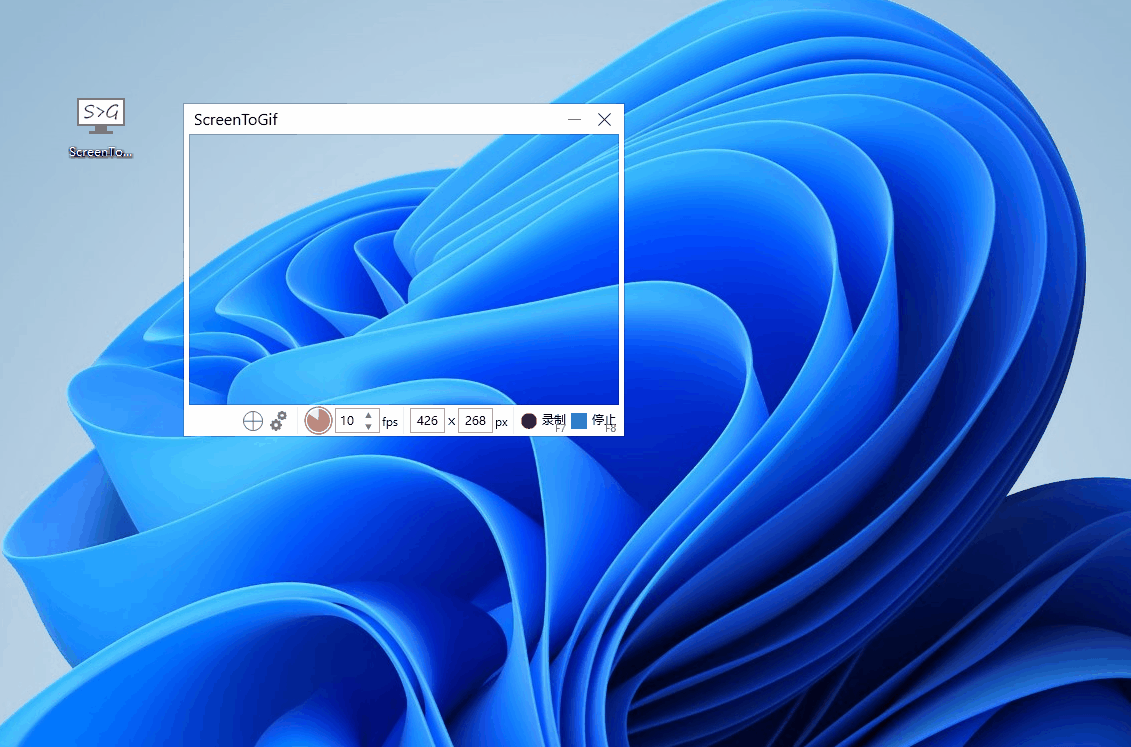Viewport: 1131px width, 747px height.
Task: Open the ScreenToGif desktop shortcut icon
Action: click(x=101, y=128)
